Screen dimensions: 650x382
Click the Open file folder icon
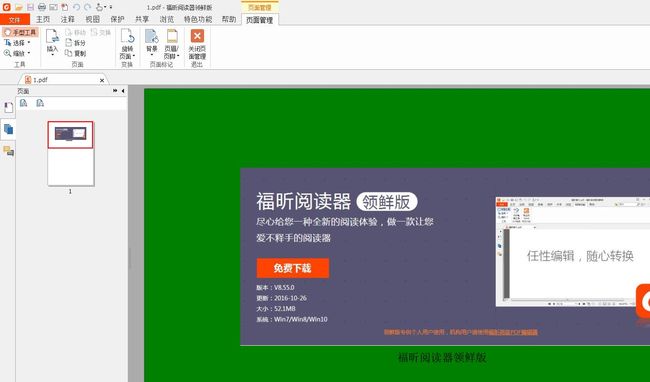click(x=19, y=7)
